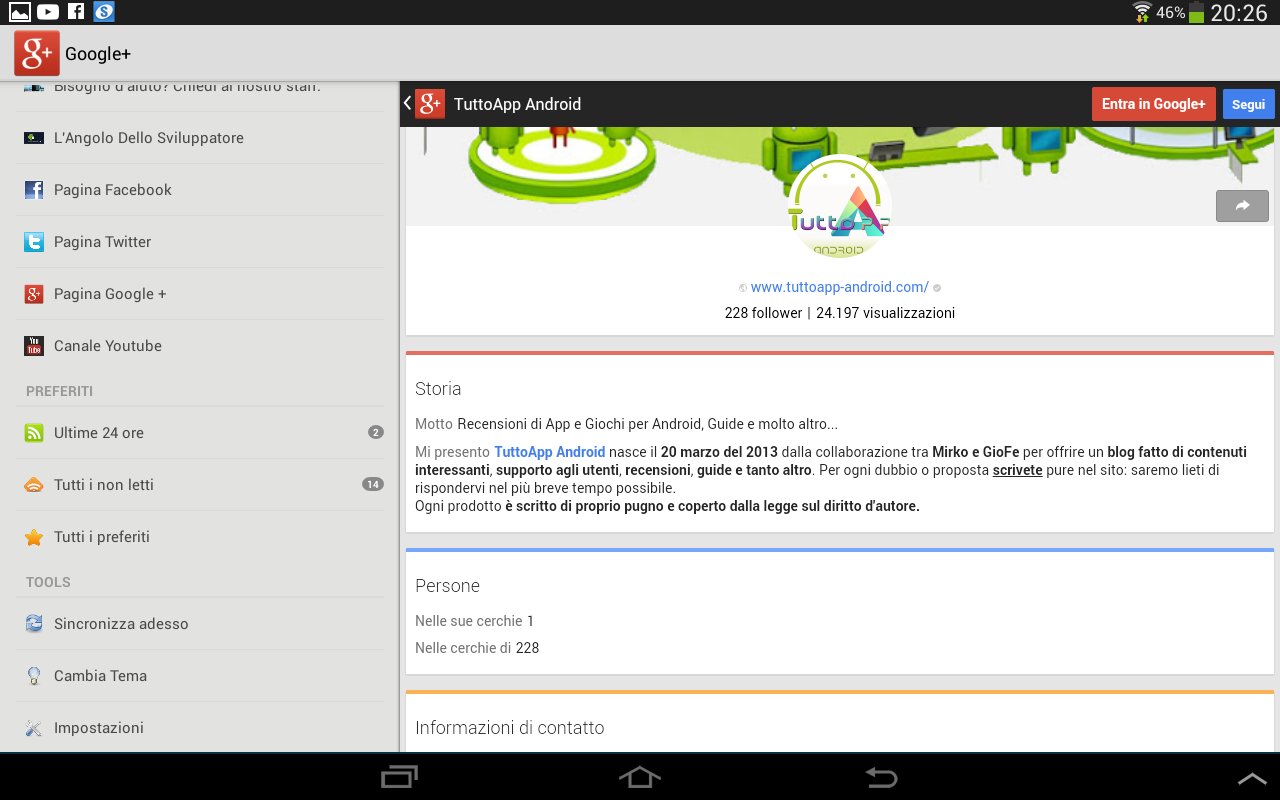Share the profile with the arrow button
This screenshot has height=800, width=1280.
coord(1242,205)
